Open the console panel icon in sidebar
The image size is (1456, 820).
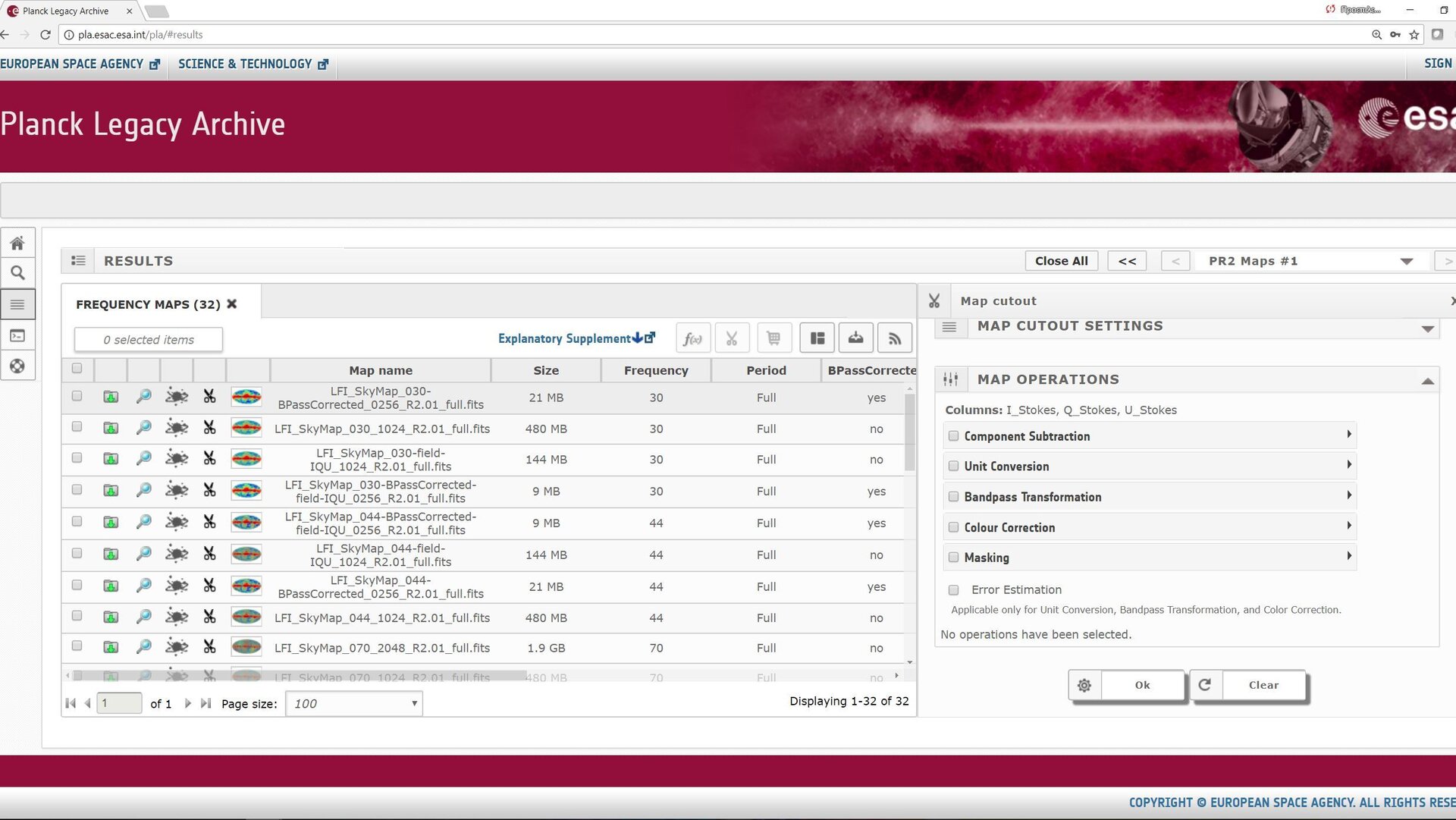17,335
